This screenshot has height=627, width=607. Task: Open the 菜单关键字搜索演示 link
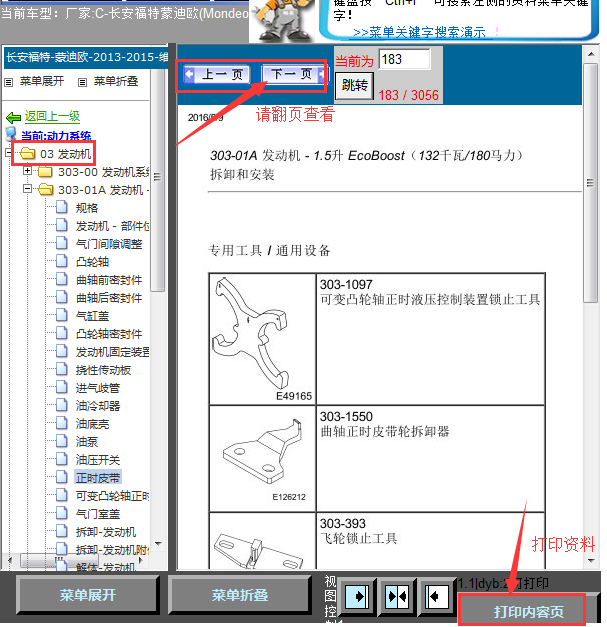(x=419, y=32)
